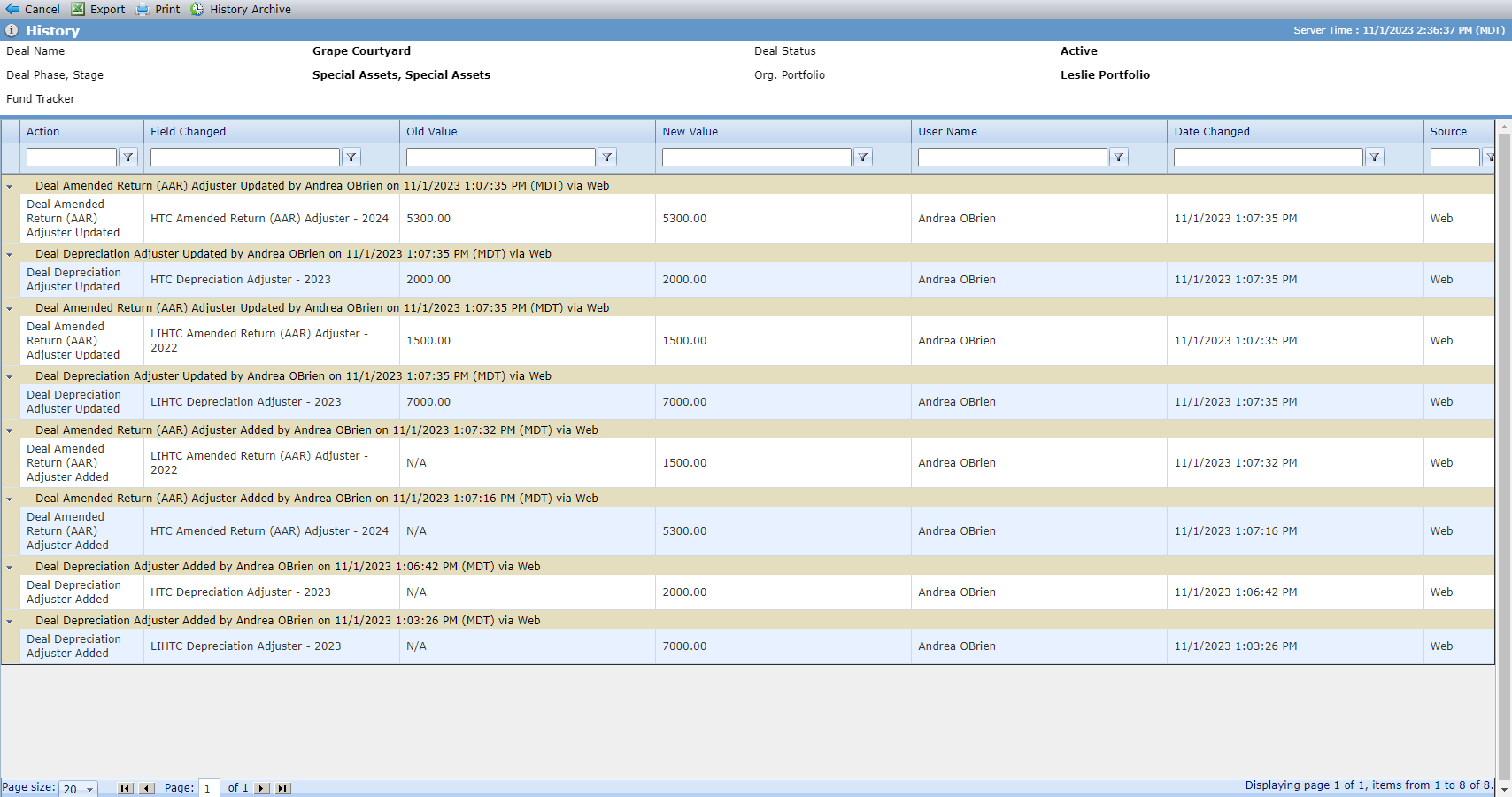Focus the Action filter text box
The width and height of the screenshot is (1512, 797).
tap(72, 157)
